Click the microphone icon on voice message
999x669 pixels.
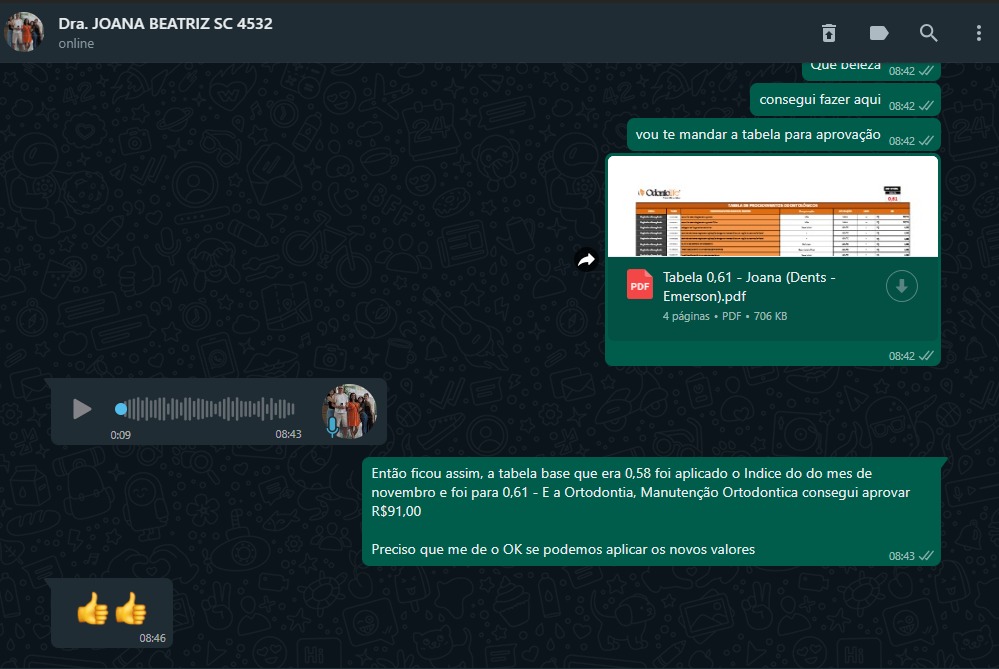[x=332, y=427]
